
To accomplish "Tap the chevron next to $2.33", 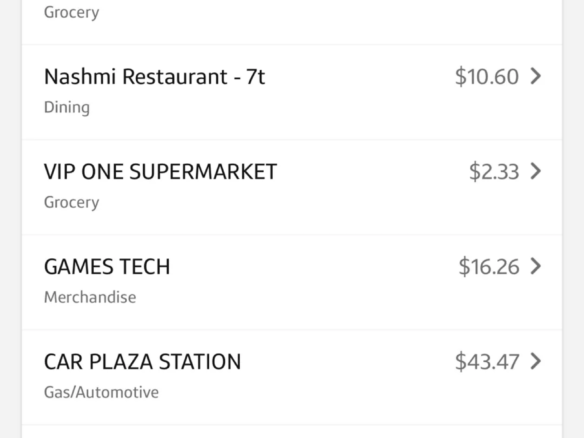I will click(536, 171).
